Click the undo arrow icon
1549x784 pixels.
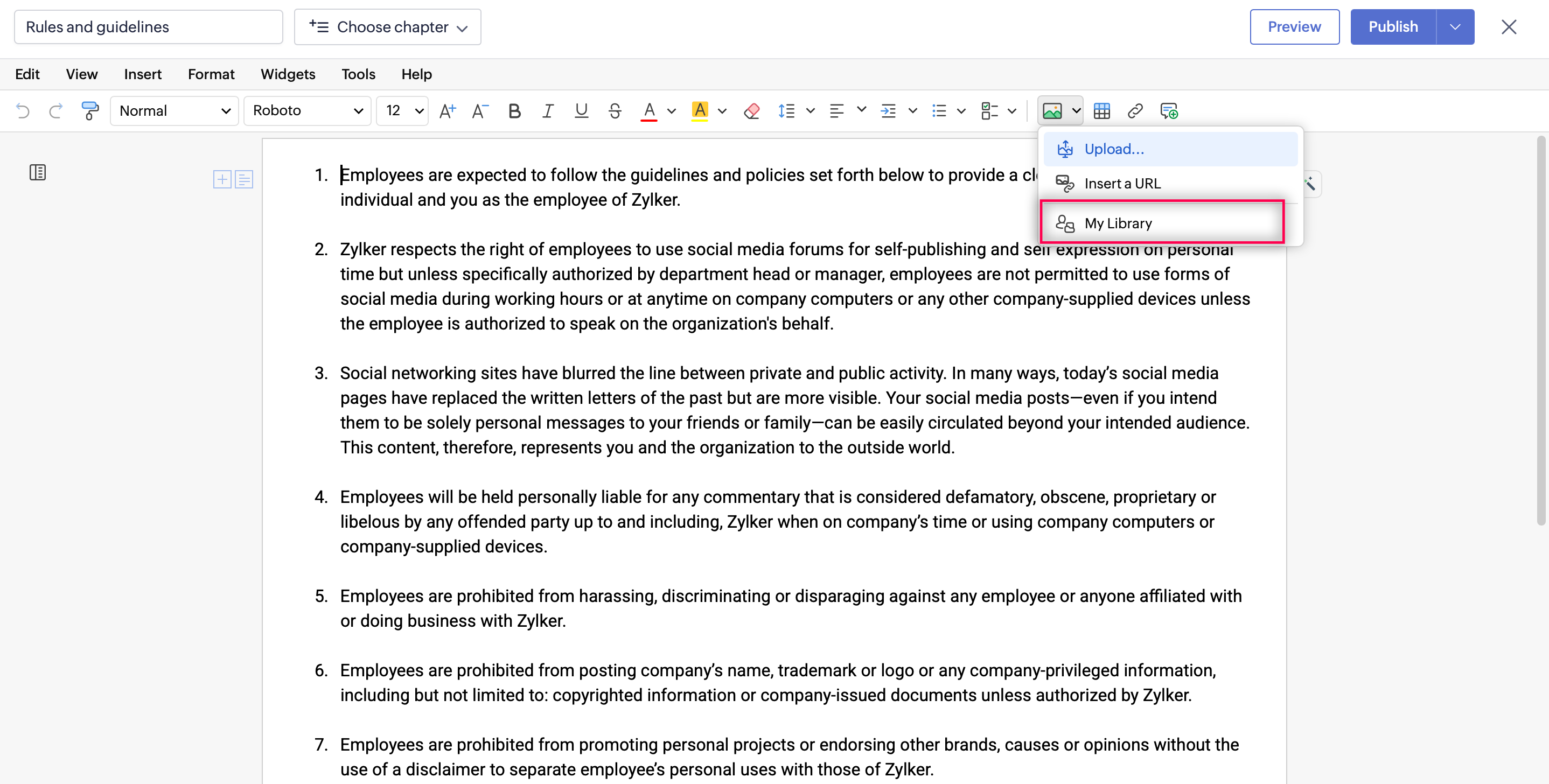tap(23, 110)
